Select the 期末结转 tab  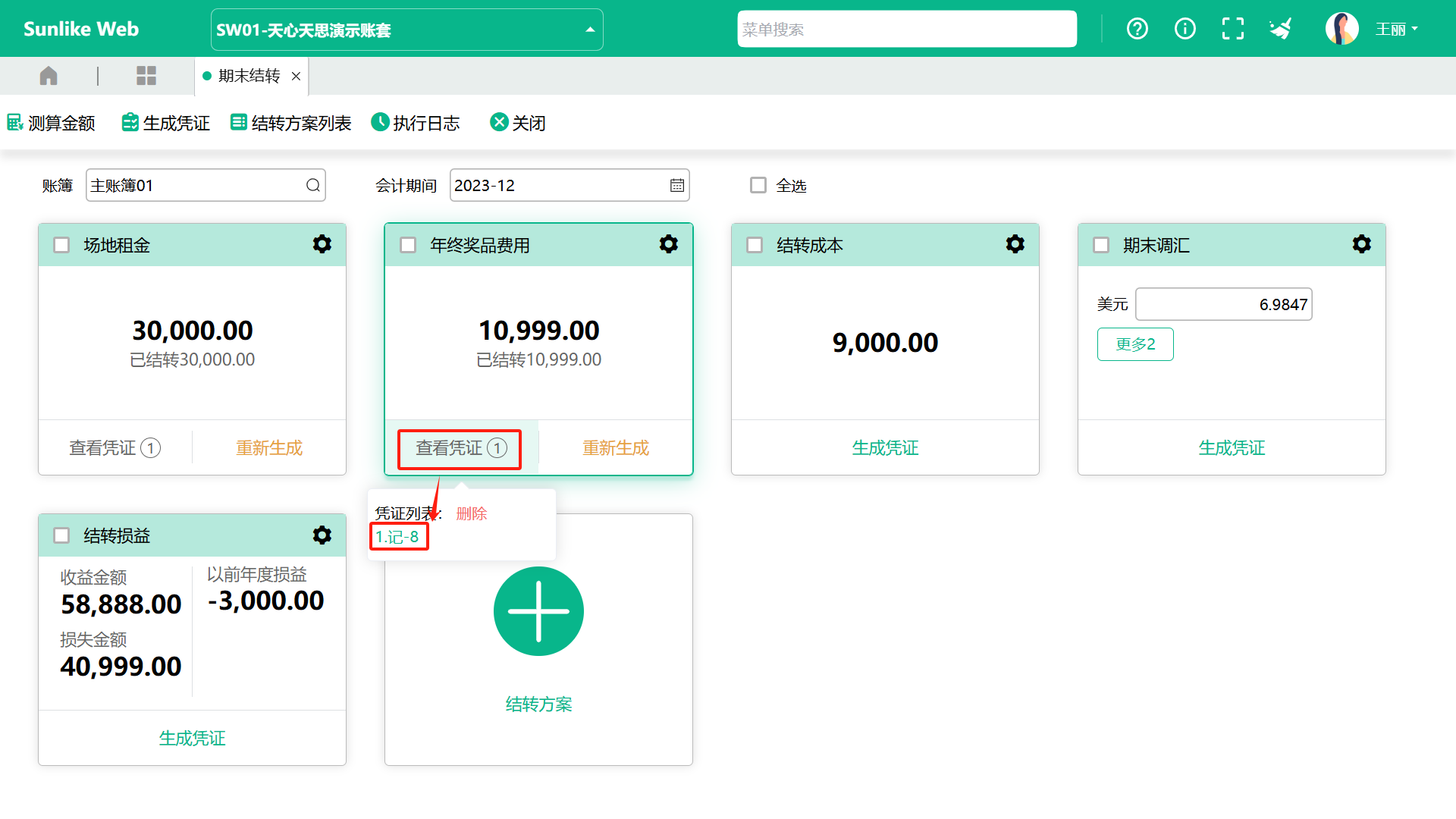(x=249, y=76)
